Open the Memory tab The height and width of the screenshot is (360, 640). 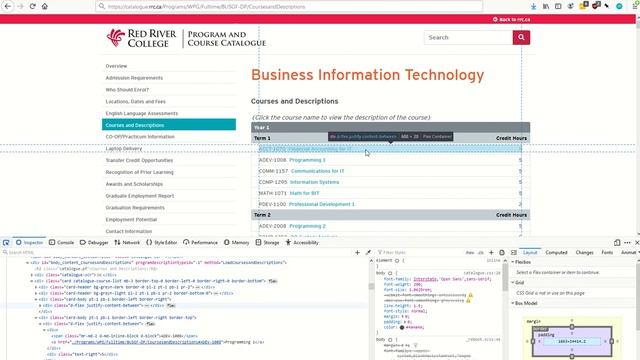pyautogui.click(x=236, y=242)
